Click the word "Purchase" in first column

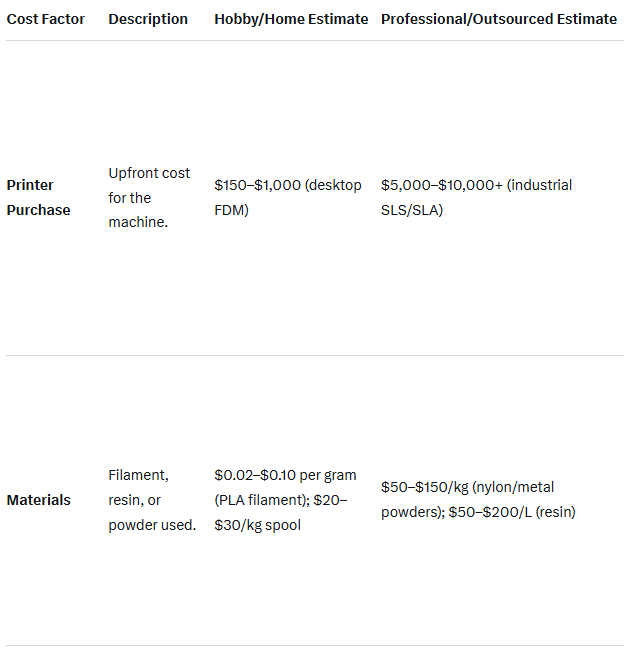click(x=38, y=210)
